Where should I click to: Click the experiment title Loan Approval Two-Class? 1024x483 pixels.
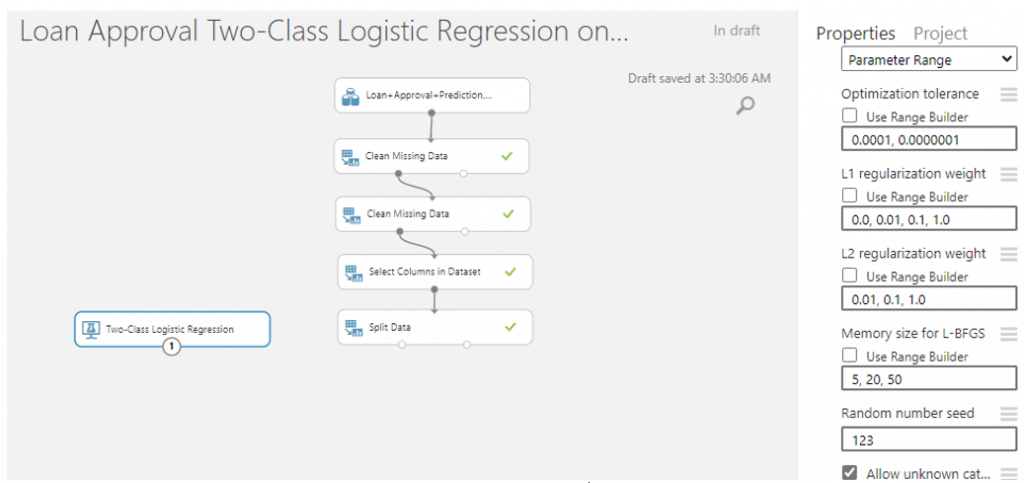[324, 32]
